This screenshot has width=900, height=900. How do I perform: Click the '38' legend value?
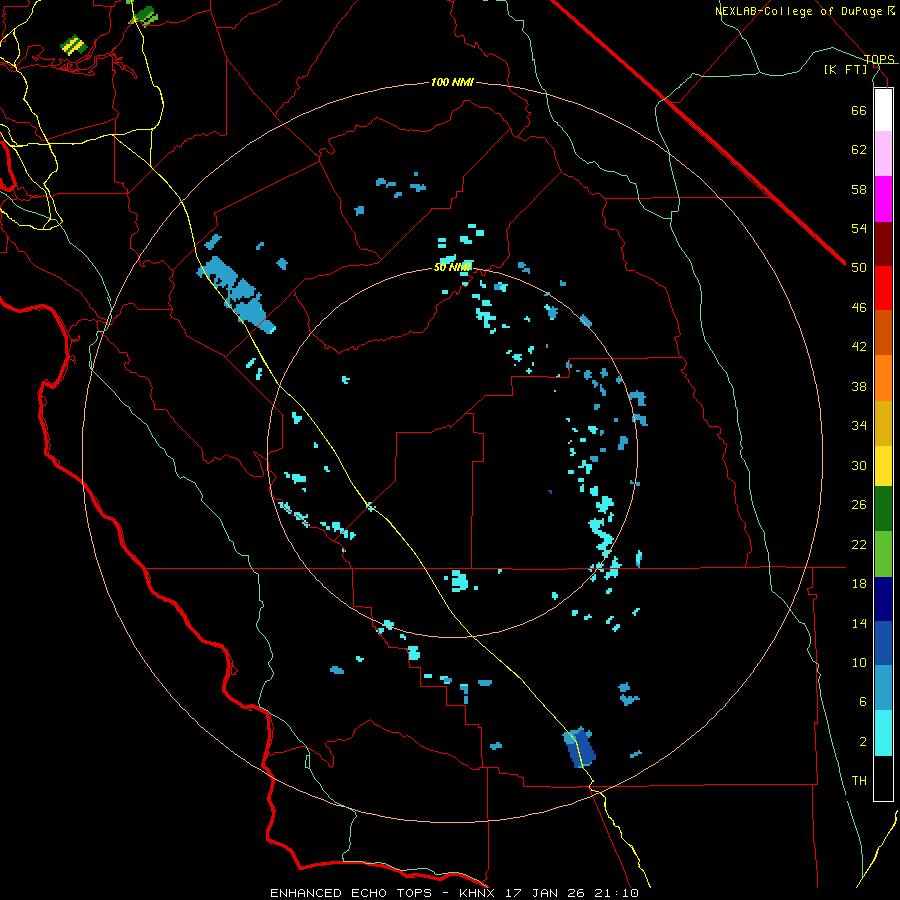click(859, 386)
